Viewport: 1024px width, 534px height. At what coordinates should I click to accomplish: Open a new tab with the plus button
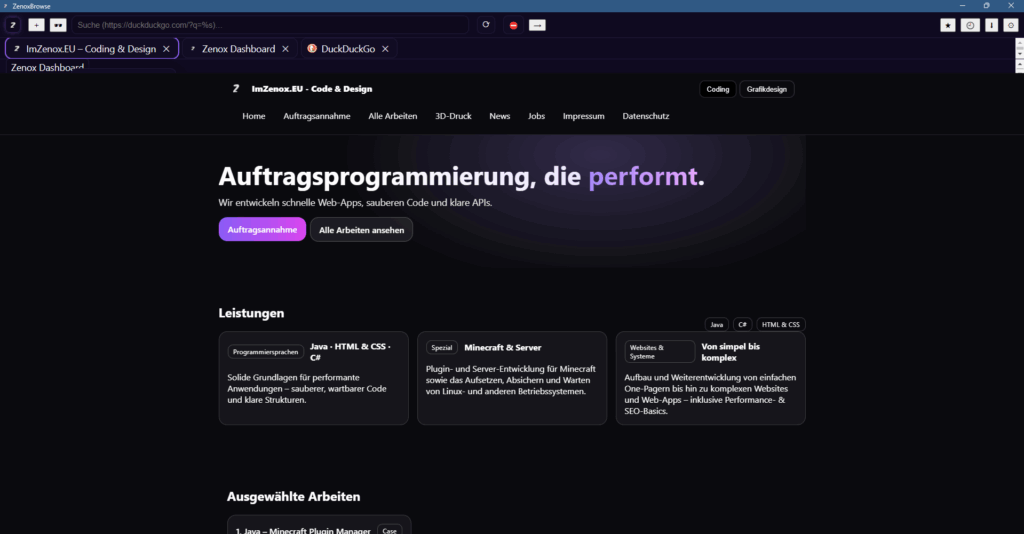tap(36, 25)
